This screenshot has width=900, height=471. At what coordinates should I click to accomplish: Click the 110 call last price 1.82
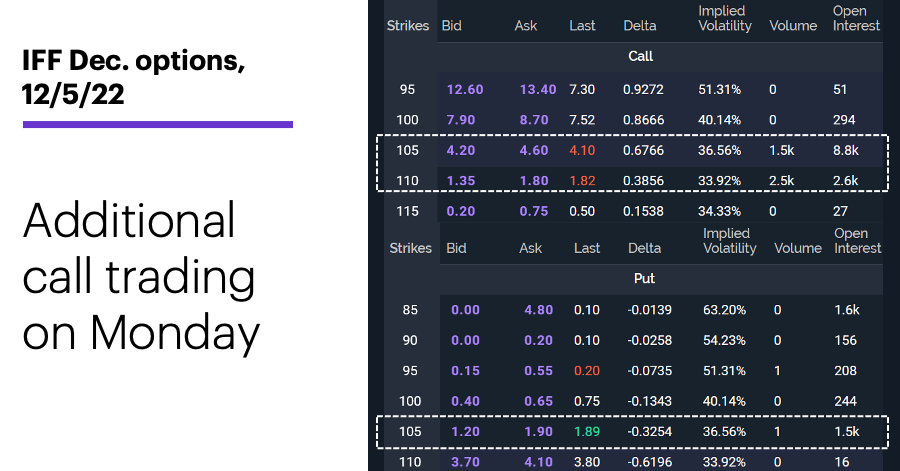[x=582, y=181]
